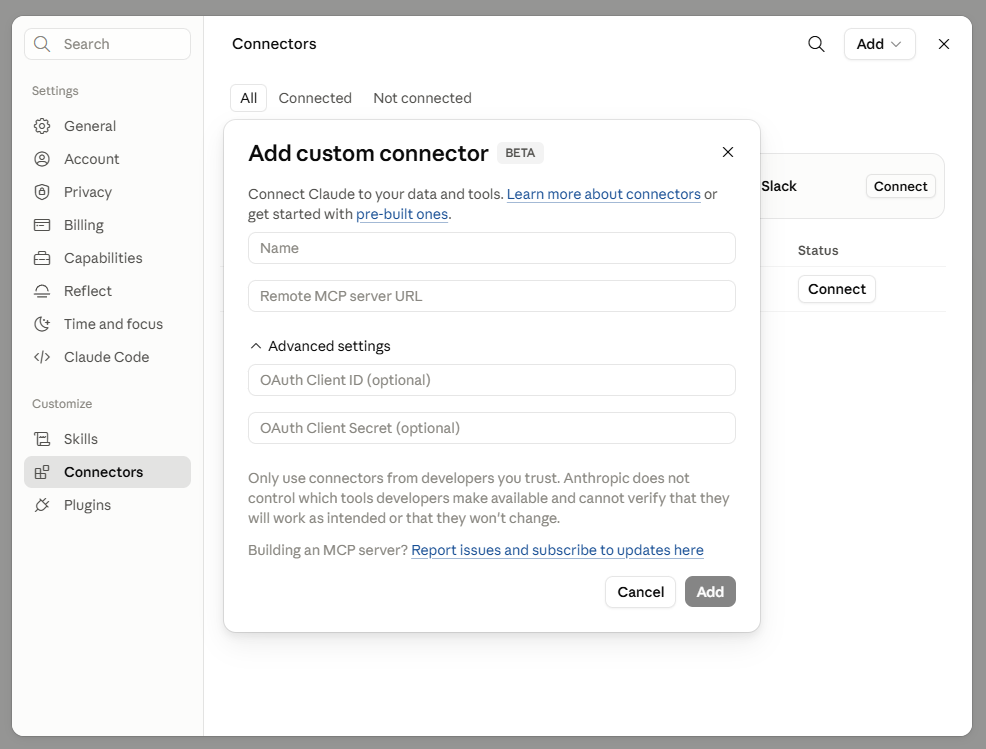Select the Connectors section label

[104, 472]
